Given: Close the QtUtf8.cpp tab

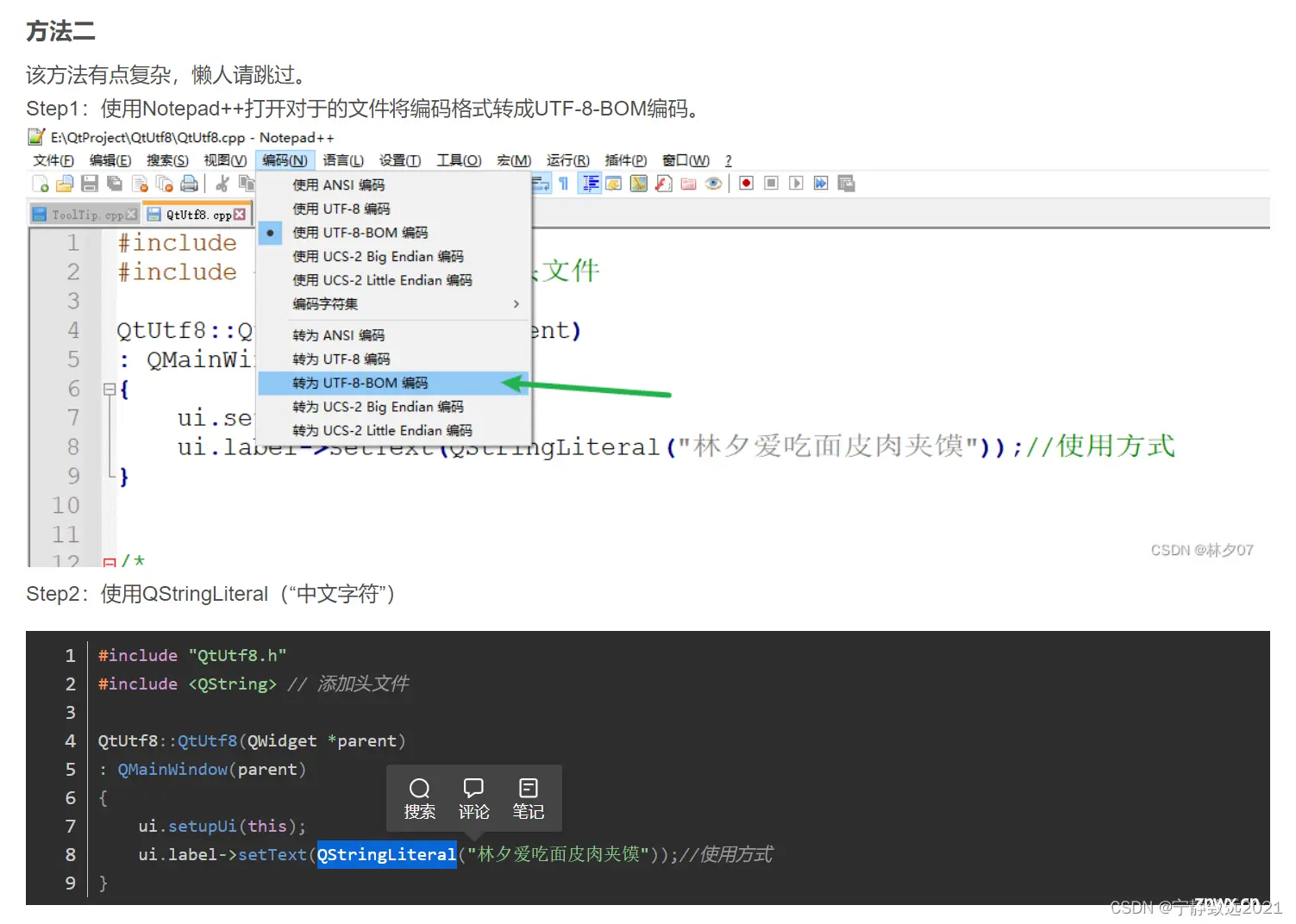Looking at the screenshot, I should (x=240, y=215).
